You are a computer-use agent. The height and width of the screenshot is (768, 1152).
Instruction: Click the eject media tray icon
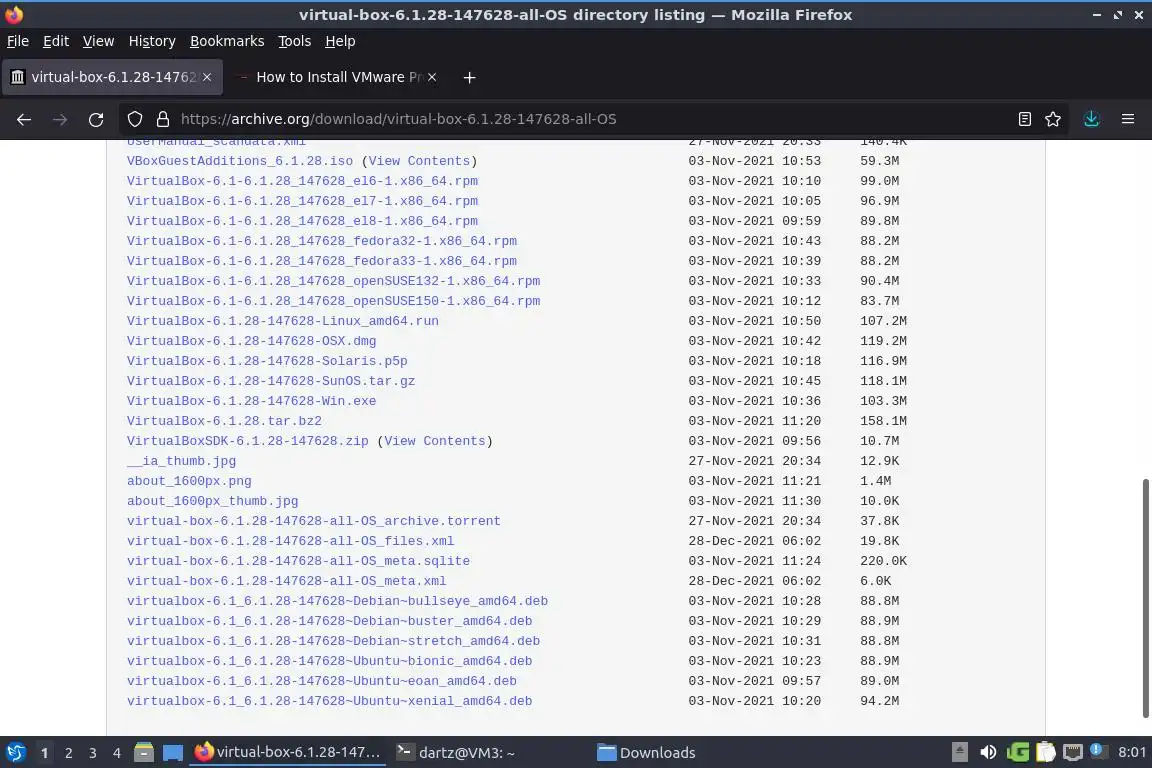pyautogui.click(x=960, y=752)
